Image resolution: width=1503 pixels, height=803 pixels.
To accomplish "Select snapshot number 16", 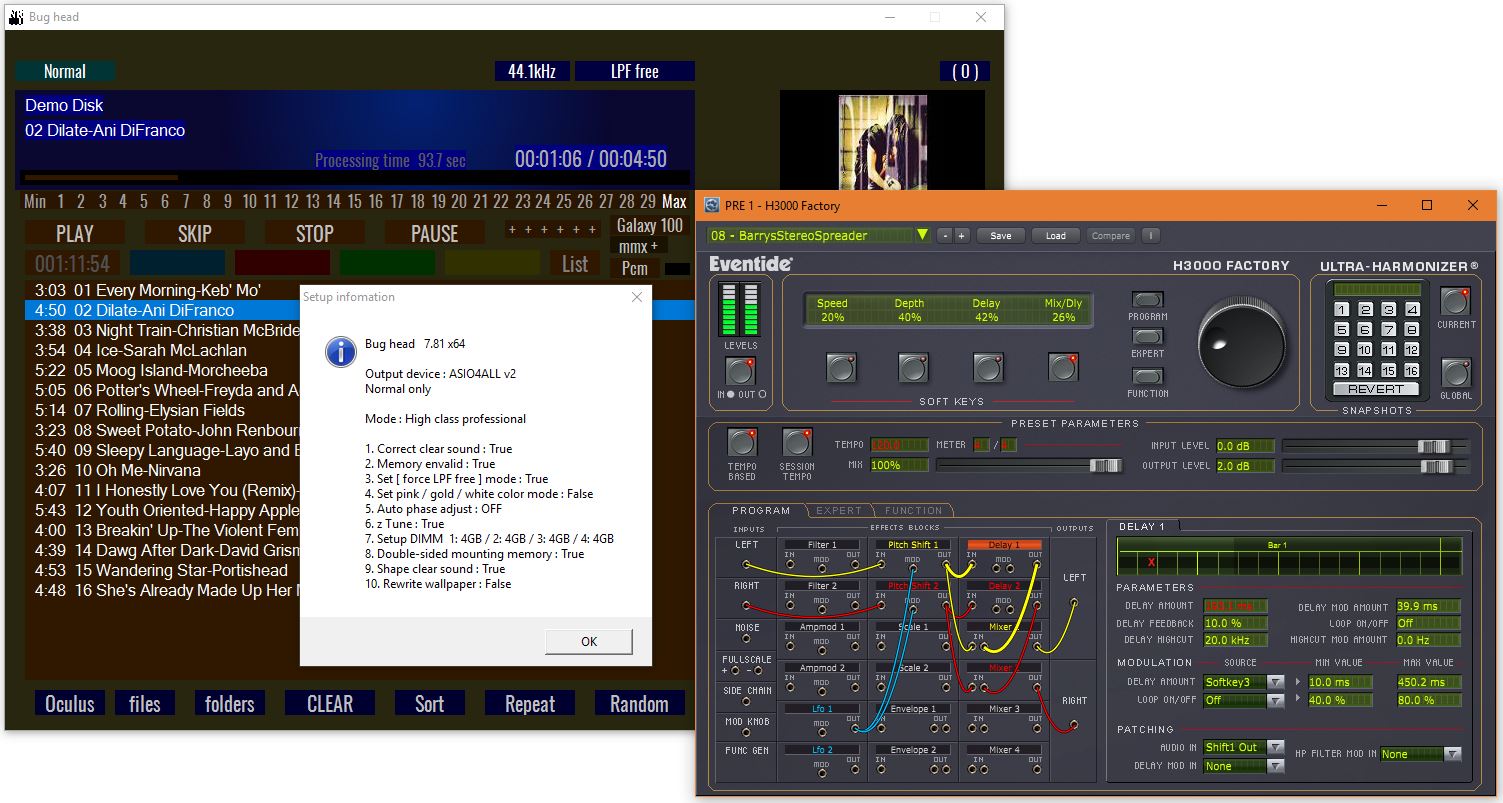I will pos(1412,370).
